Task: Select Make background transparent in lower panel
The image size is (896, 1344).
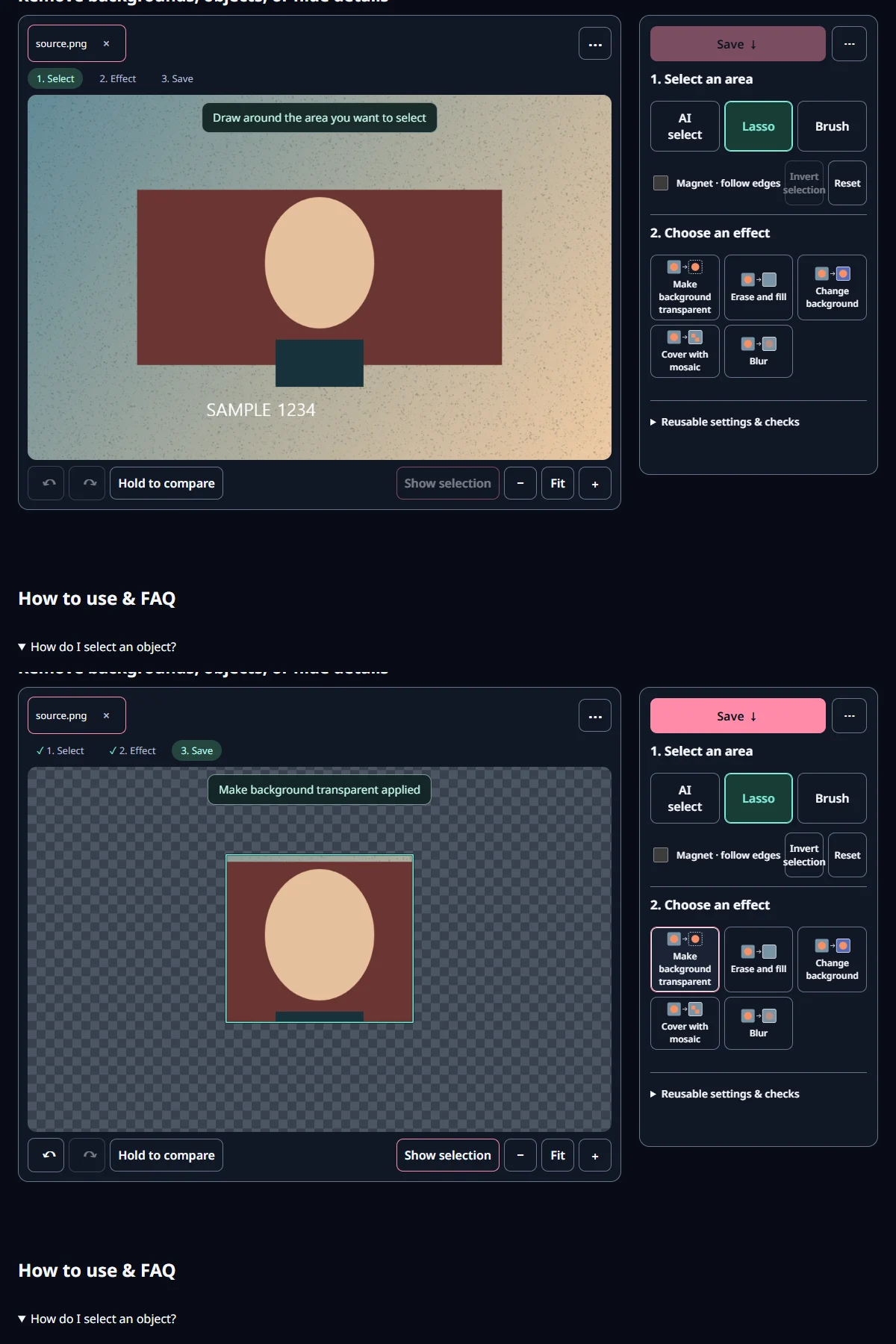Action: tap(685, 959)
